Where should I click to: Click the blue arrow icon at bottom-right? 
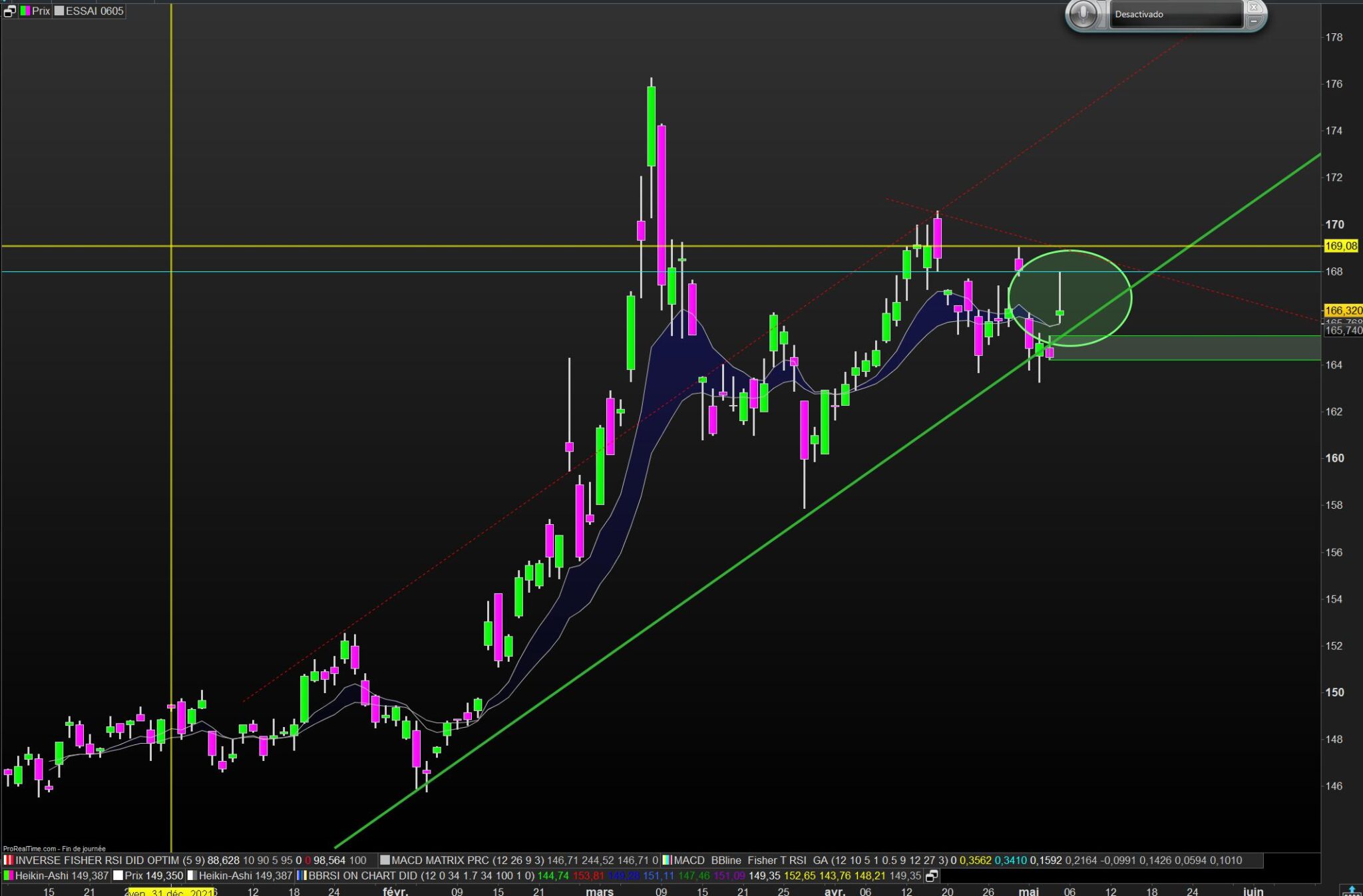[1351, 890]
